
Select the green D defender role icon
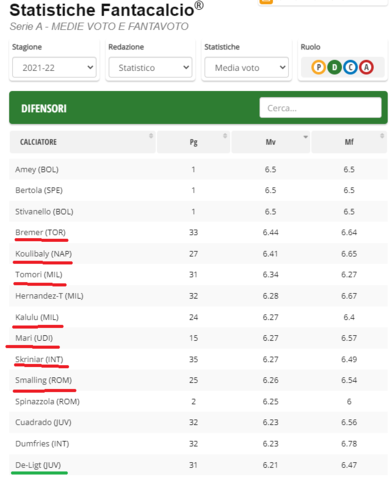[x=334, y=68]
